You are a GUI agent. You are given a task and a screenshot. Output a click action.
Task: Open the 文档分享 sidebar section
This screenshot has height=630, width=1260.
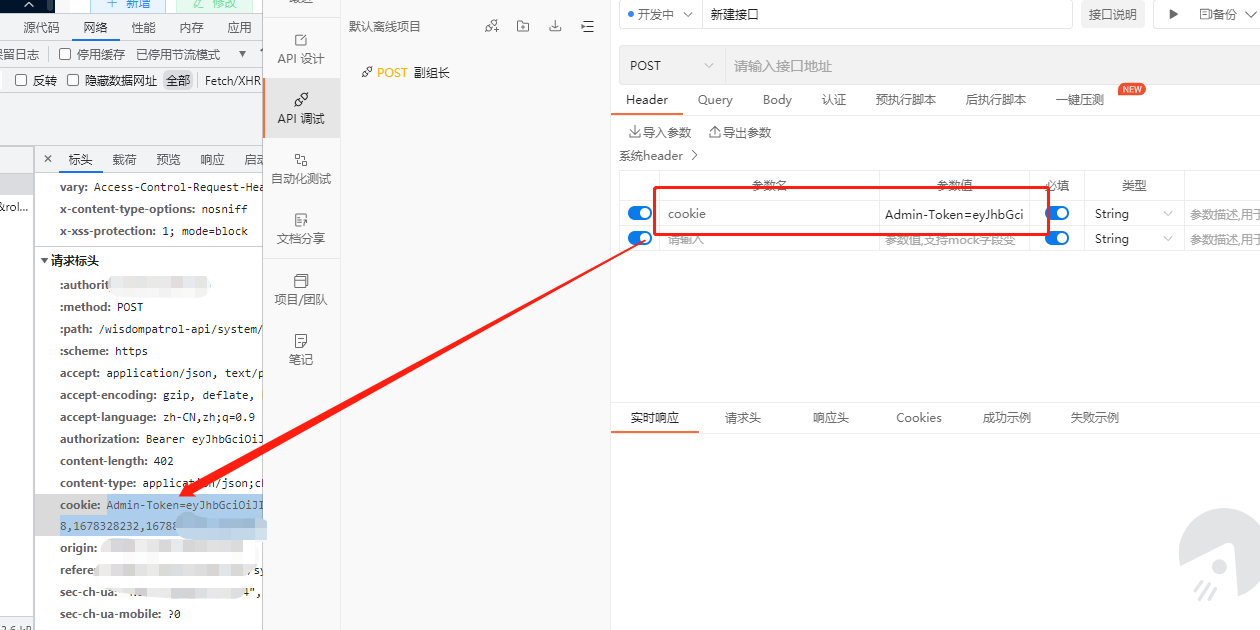coord(301,228)
